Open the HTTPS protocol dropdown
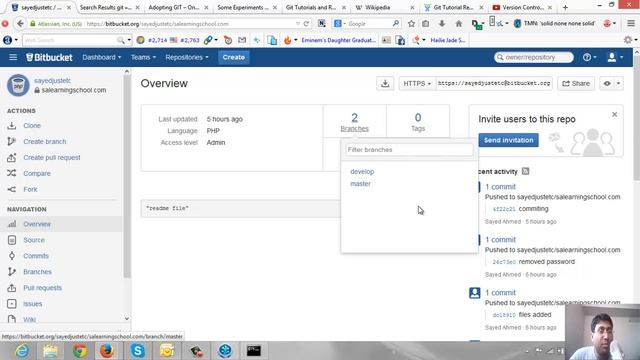Image resolution: width=640 pixels, height=360 pixels. tap(417, 83)
